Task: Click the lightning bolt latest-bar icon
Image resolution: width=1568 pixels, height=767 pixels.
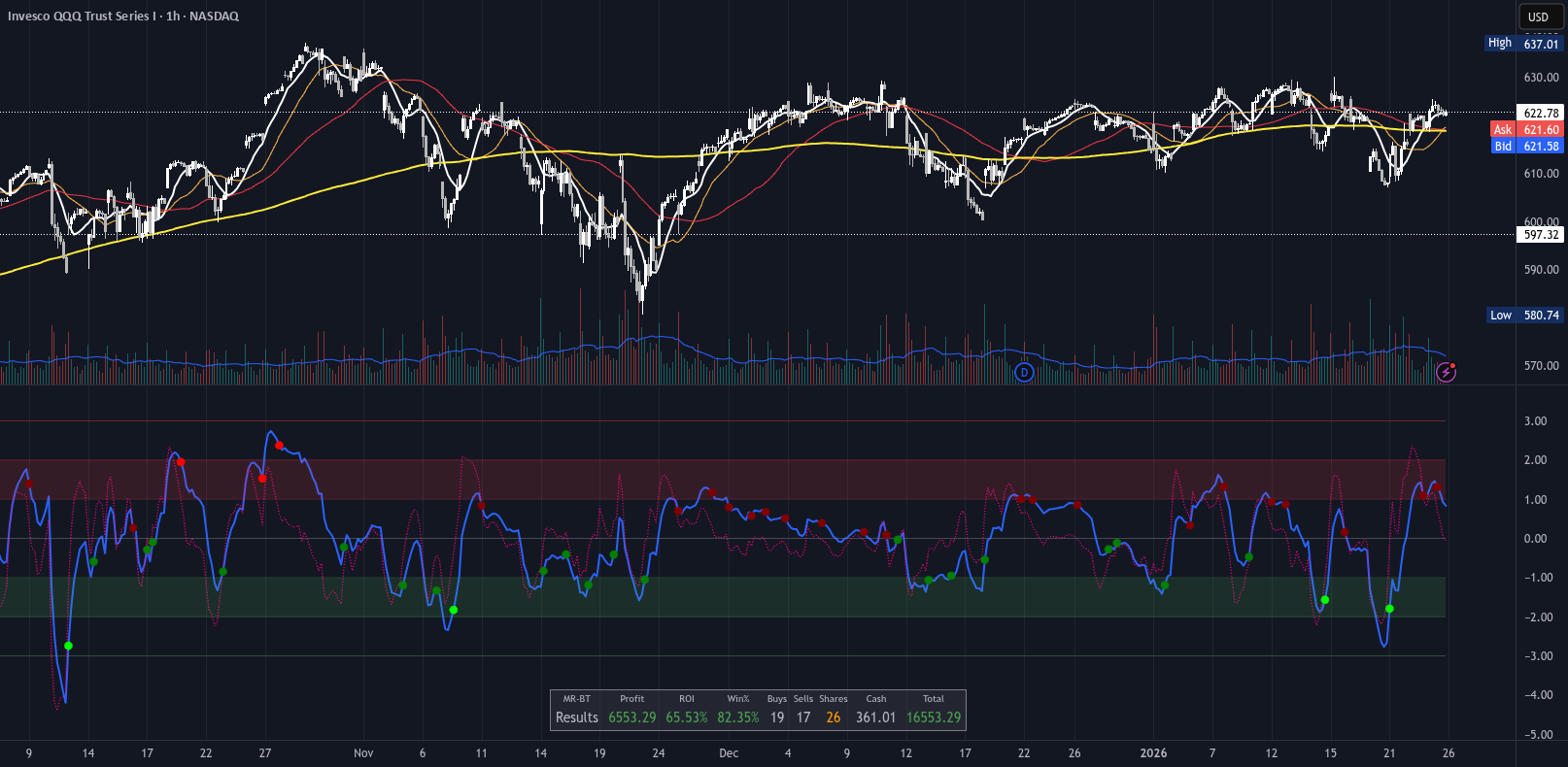Action: [x=1446, y=372]
